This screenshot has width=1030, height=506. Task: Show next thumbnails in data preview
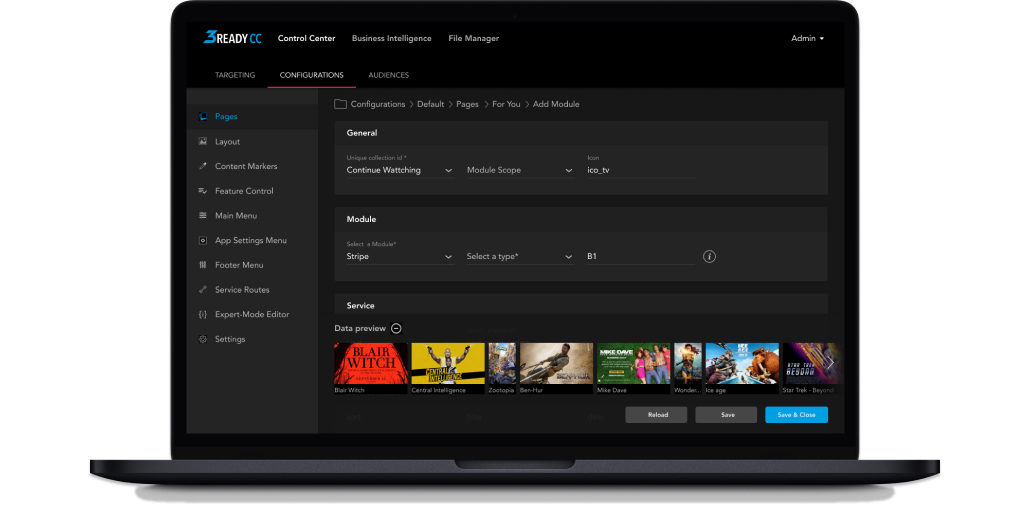830,363
